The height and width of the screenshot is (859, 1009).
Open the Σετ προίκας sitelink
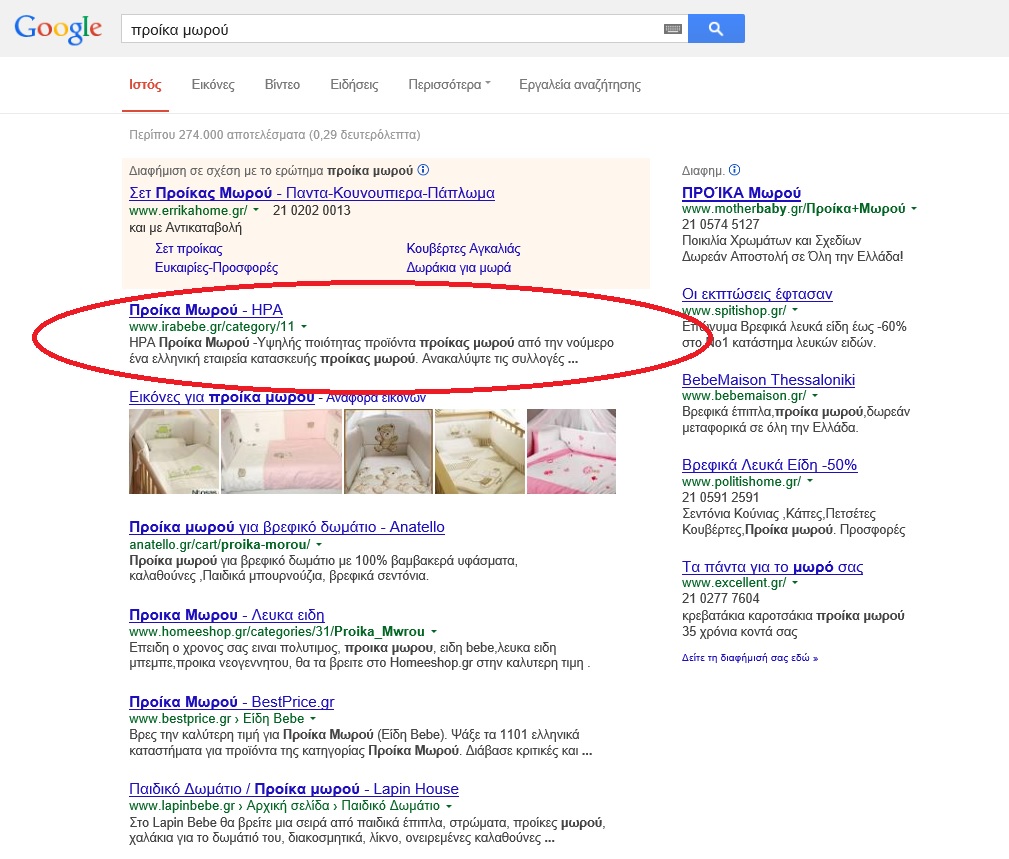(x=189, y=248)
